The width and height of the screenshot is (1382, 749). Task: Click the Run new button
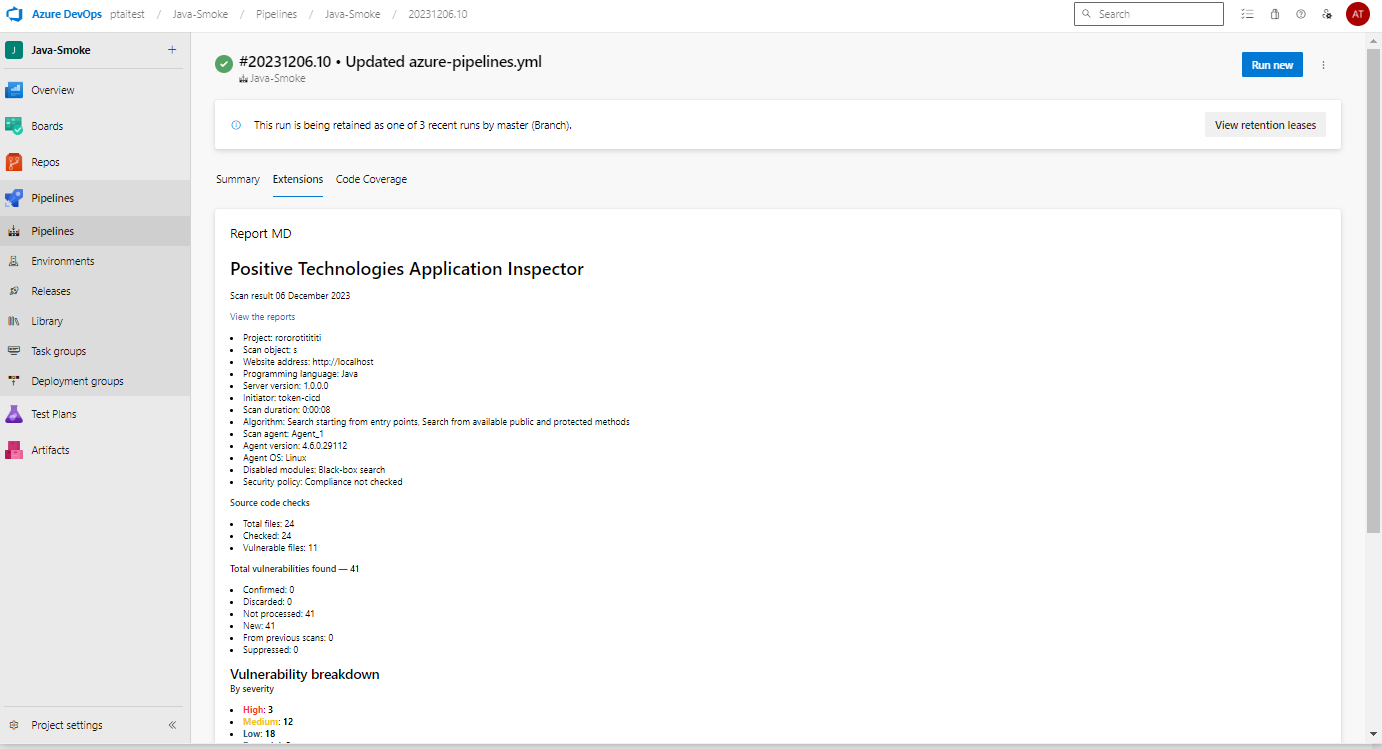click(x=1271, y=64)
